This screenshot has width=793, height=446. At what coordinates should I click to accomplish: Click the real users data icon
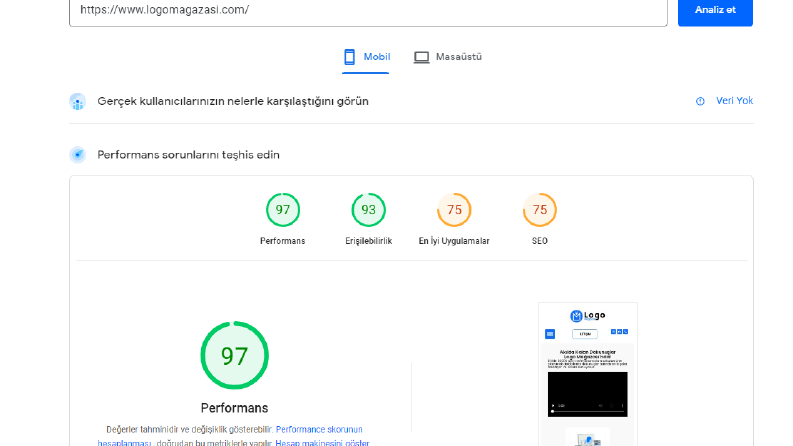point(77,102)
